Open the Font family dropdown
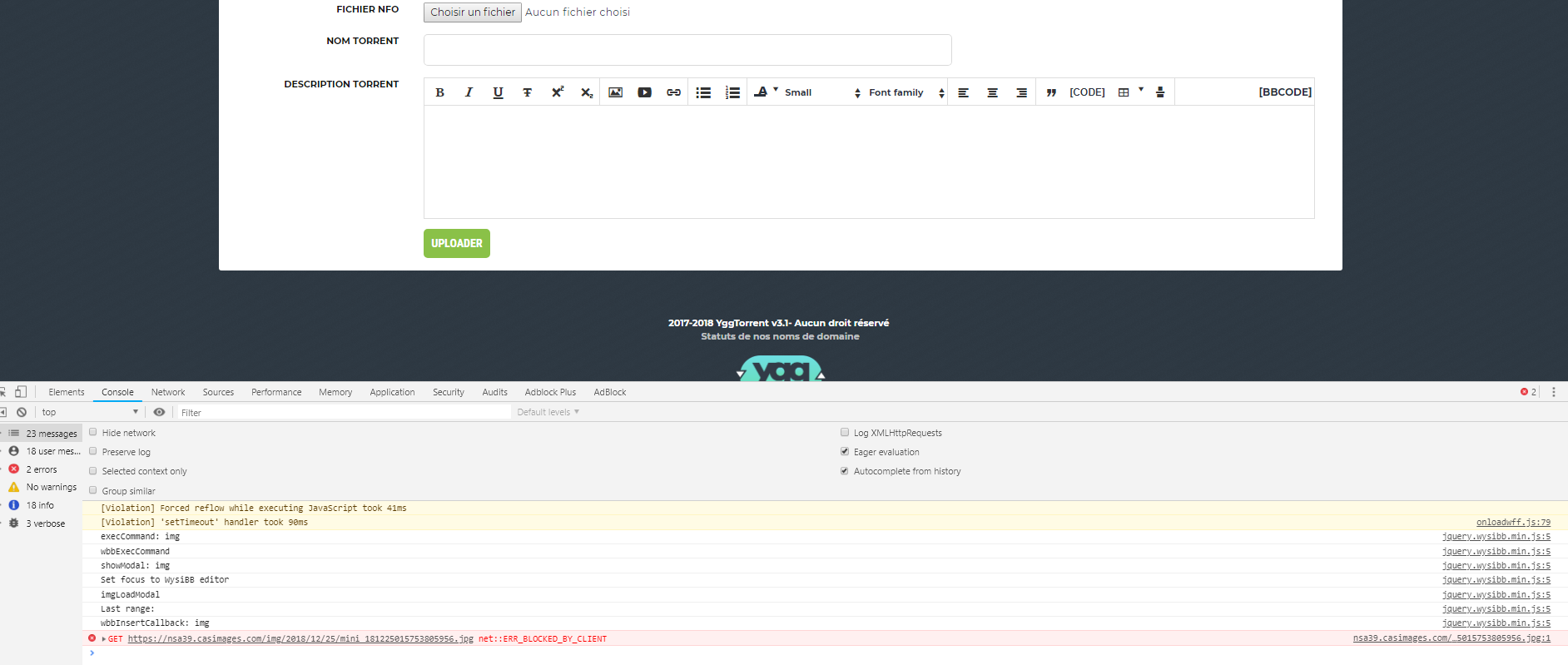 pyautogui.click(x=906, y=92)
